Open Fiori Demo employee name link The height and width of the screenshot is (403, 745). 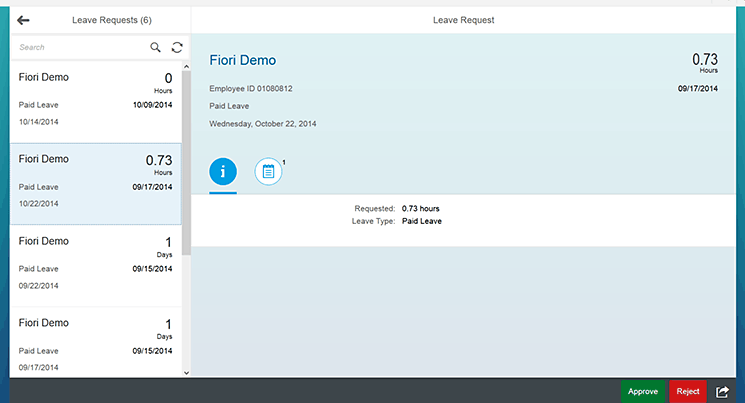click(243, 60)
